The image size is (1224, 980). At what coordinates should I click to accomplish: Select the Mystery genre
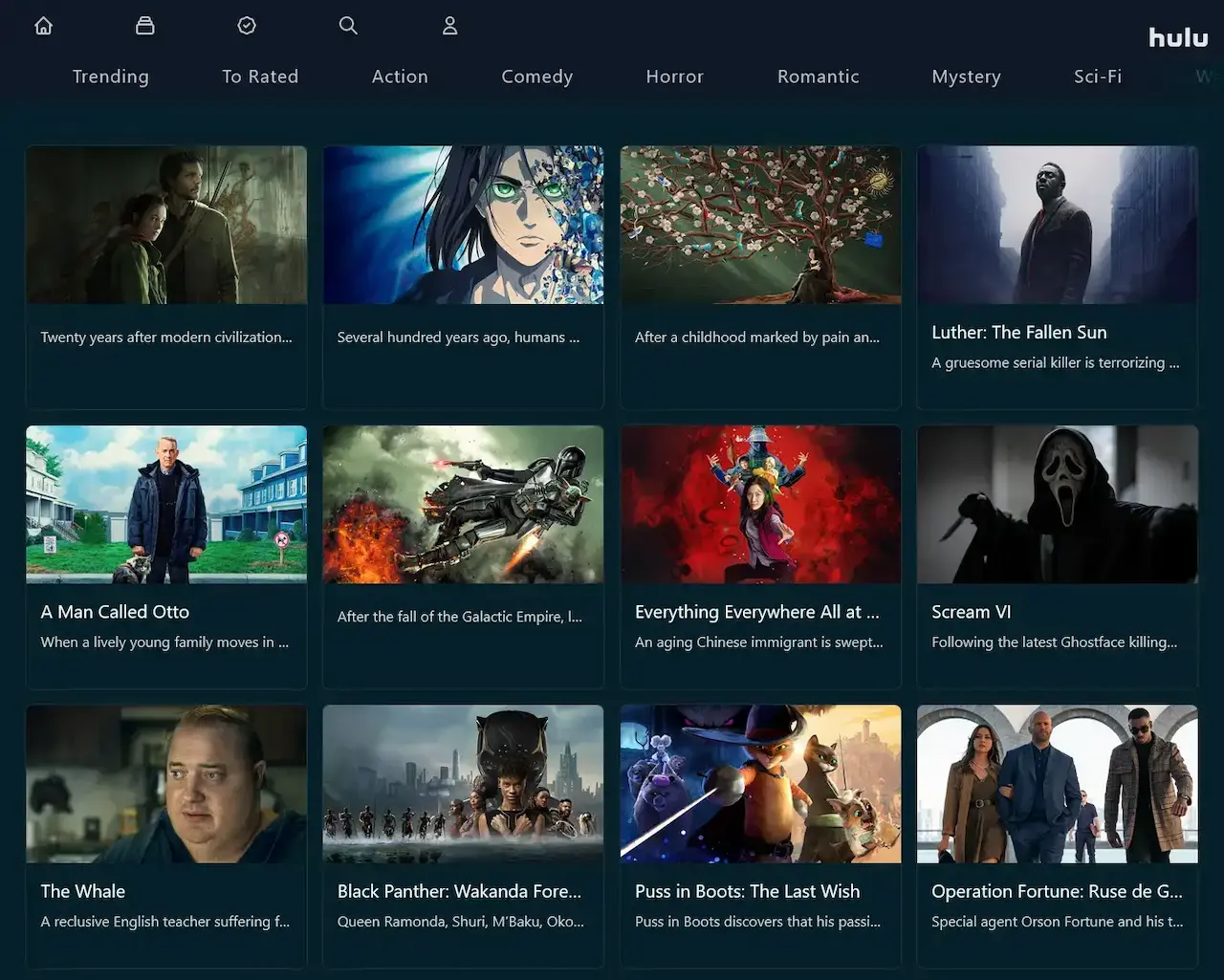pos(966,76)
